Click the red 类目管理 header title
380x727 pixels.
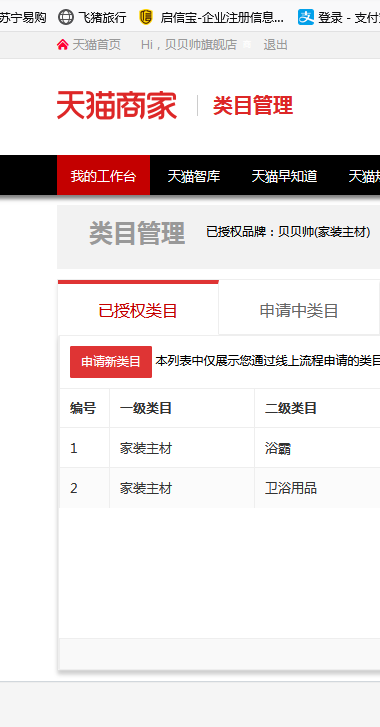click(x=253, y=106)
